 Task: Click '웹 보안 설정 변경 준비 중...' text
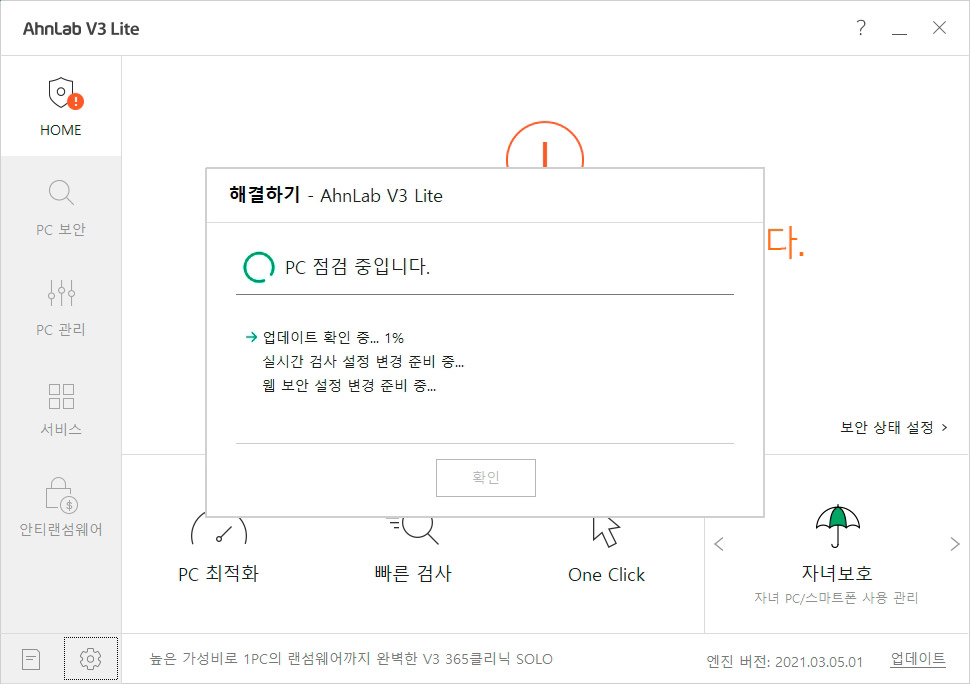pyautogui.click(x=349, y=386)
